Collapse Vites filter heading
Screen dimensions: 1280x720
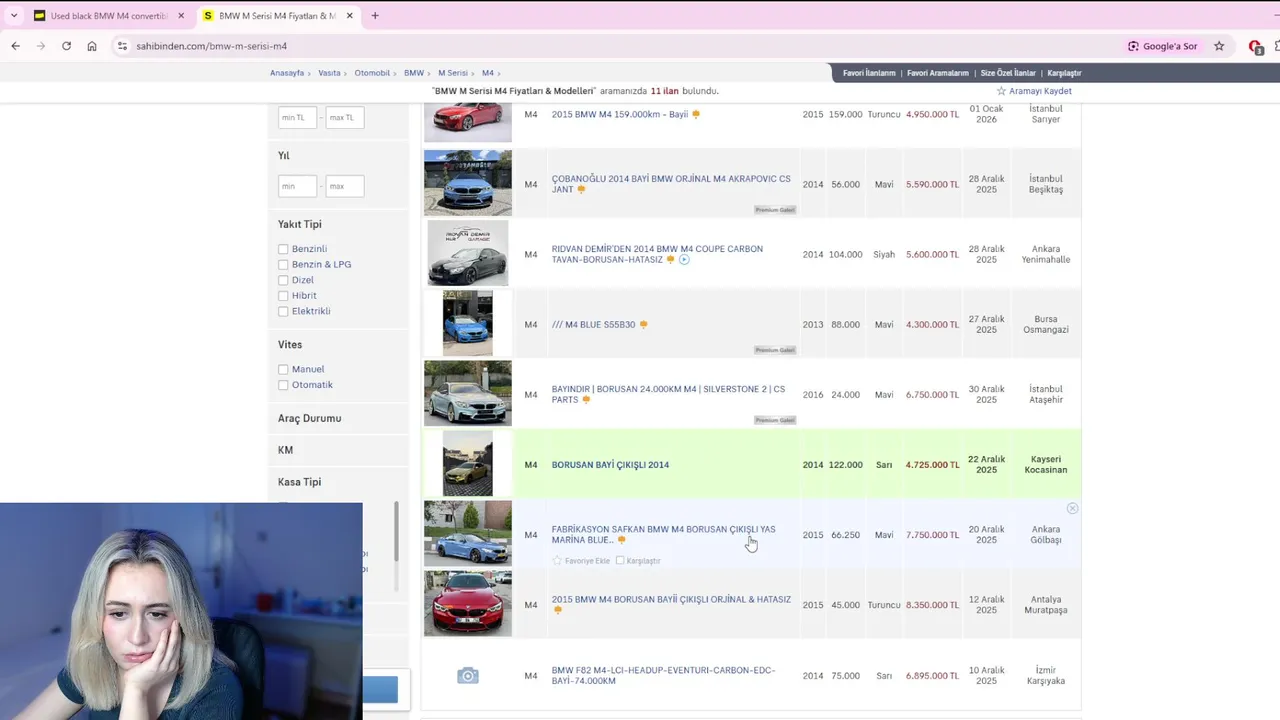pos(290,344)
